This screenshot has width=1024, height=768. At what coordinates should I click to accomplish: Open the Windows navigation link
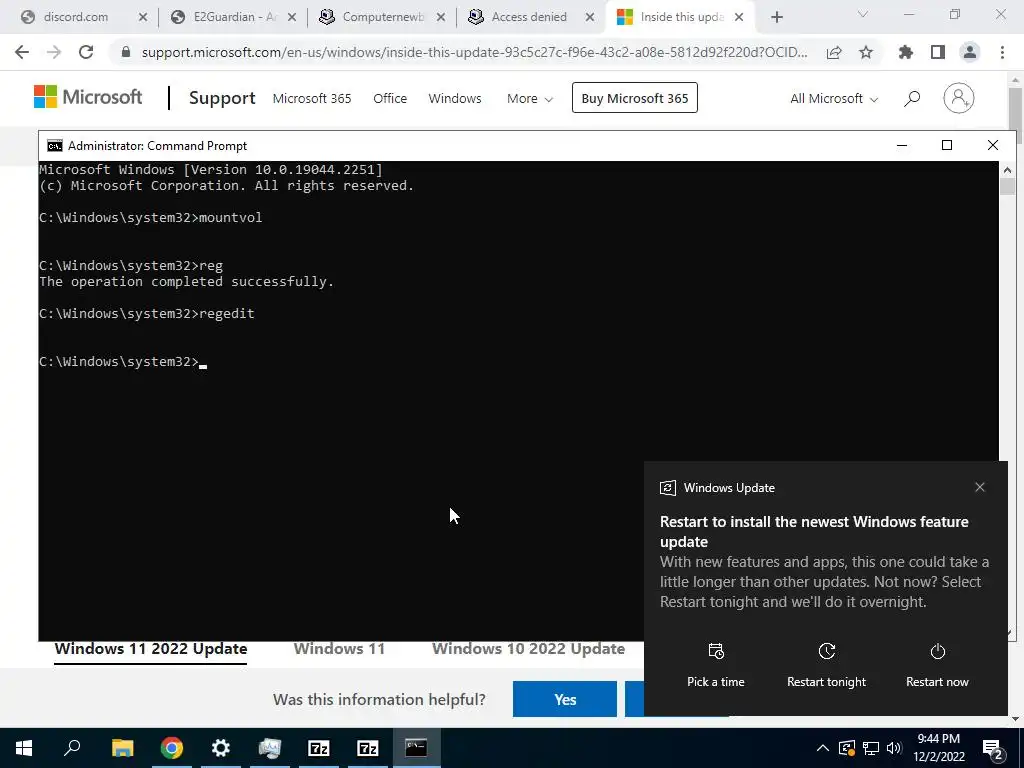(455, 99)
